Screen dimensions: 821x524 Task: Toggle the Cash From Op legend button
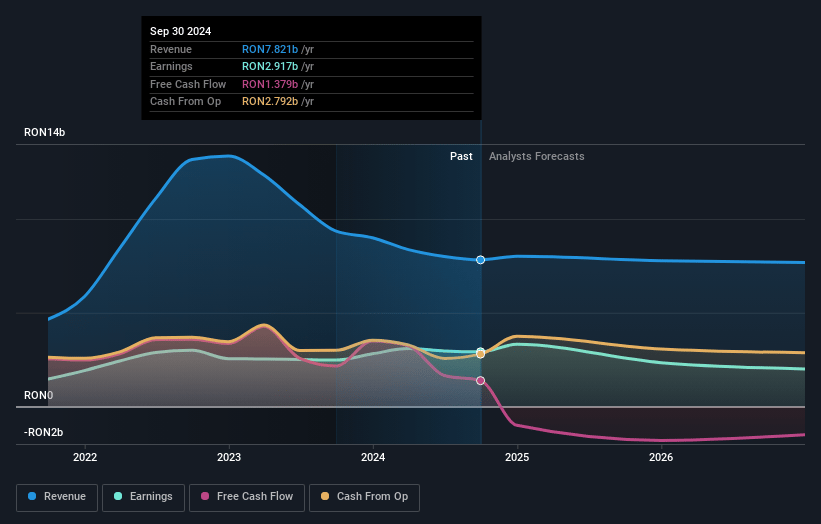[364, 497]
